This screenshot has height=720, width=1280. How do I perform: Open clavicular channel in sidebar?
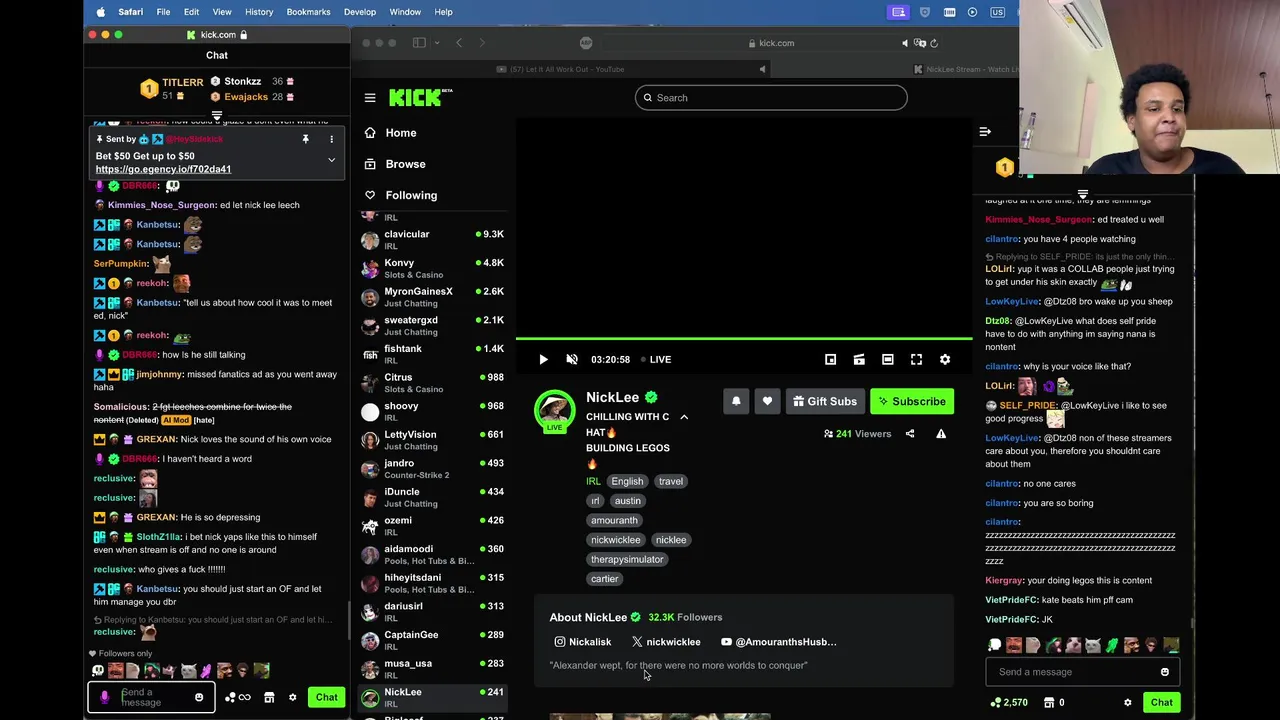[x=433, y=240]
